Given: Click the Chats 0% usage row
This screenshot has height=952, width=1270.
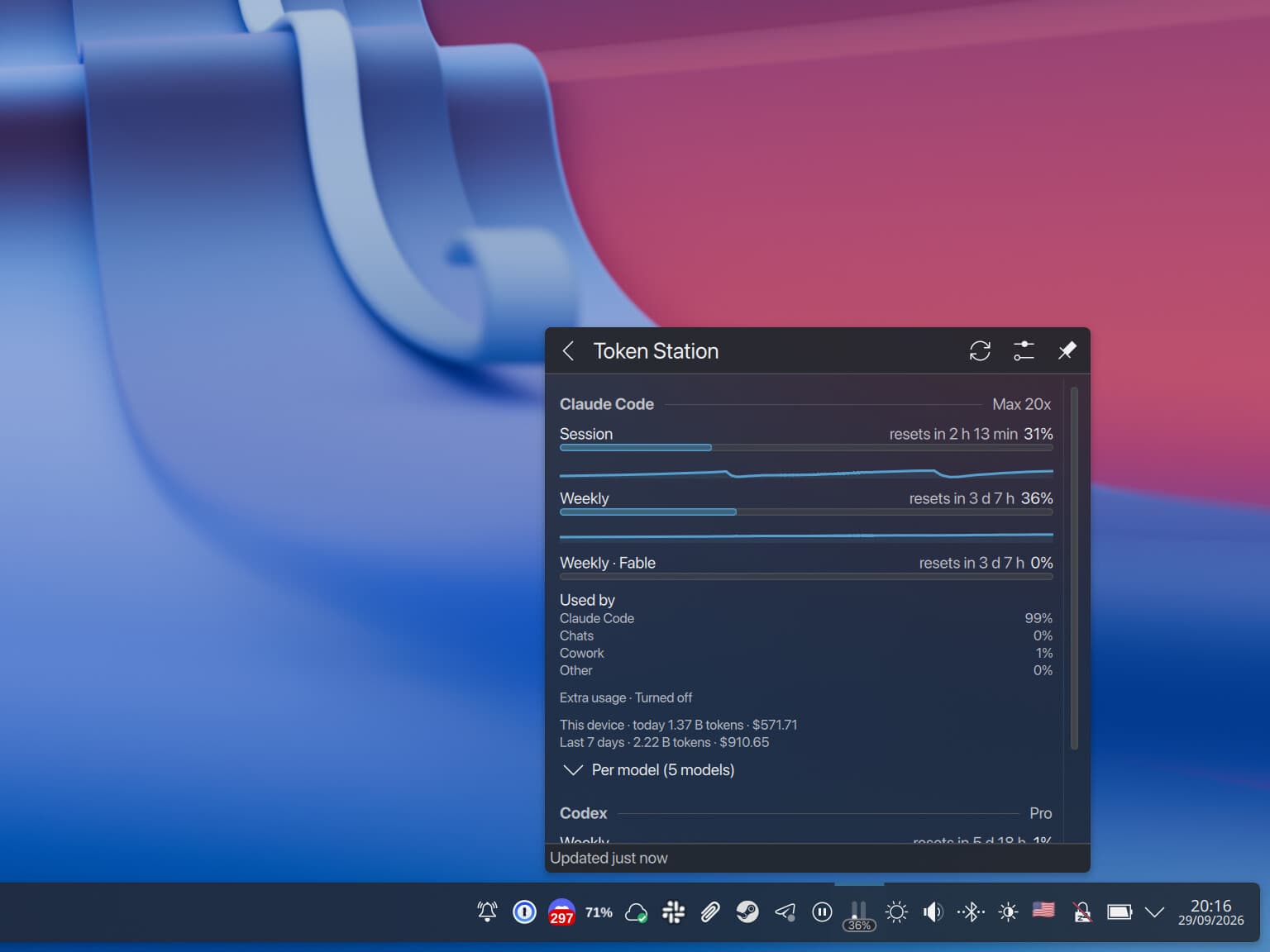Looking at the screenshot, I should point(806,635).
